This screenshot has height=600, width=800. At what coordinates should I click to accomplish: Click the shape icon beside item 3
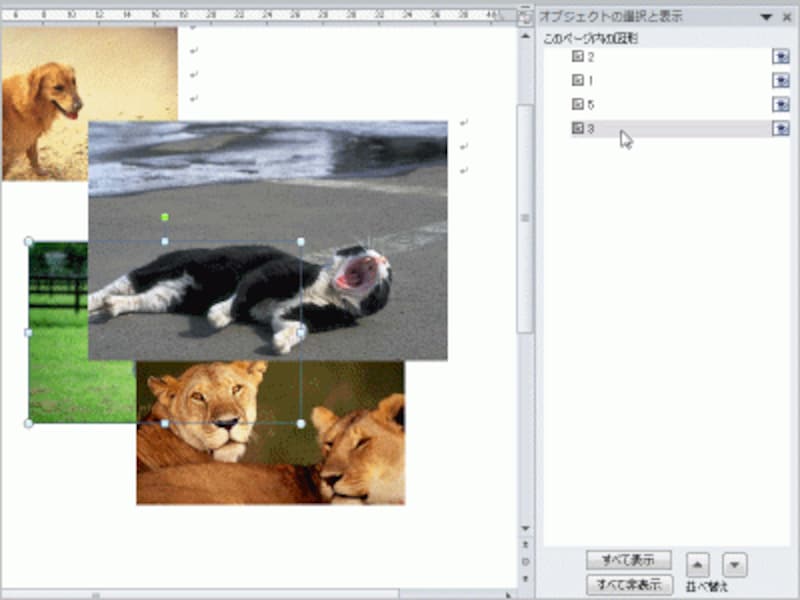coord(578,128)
